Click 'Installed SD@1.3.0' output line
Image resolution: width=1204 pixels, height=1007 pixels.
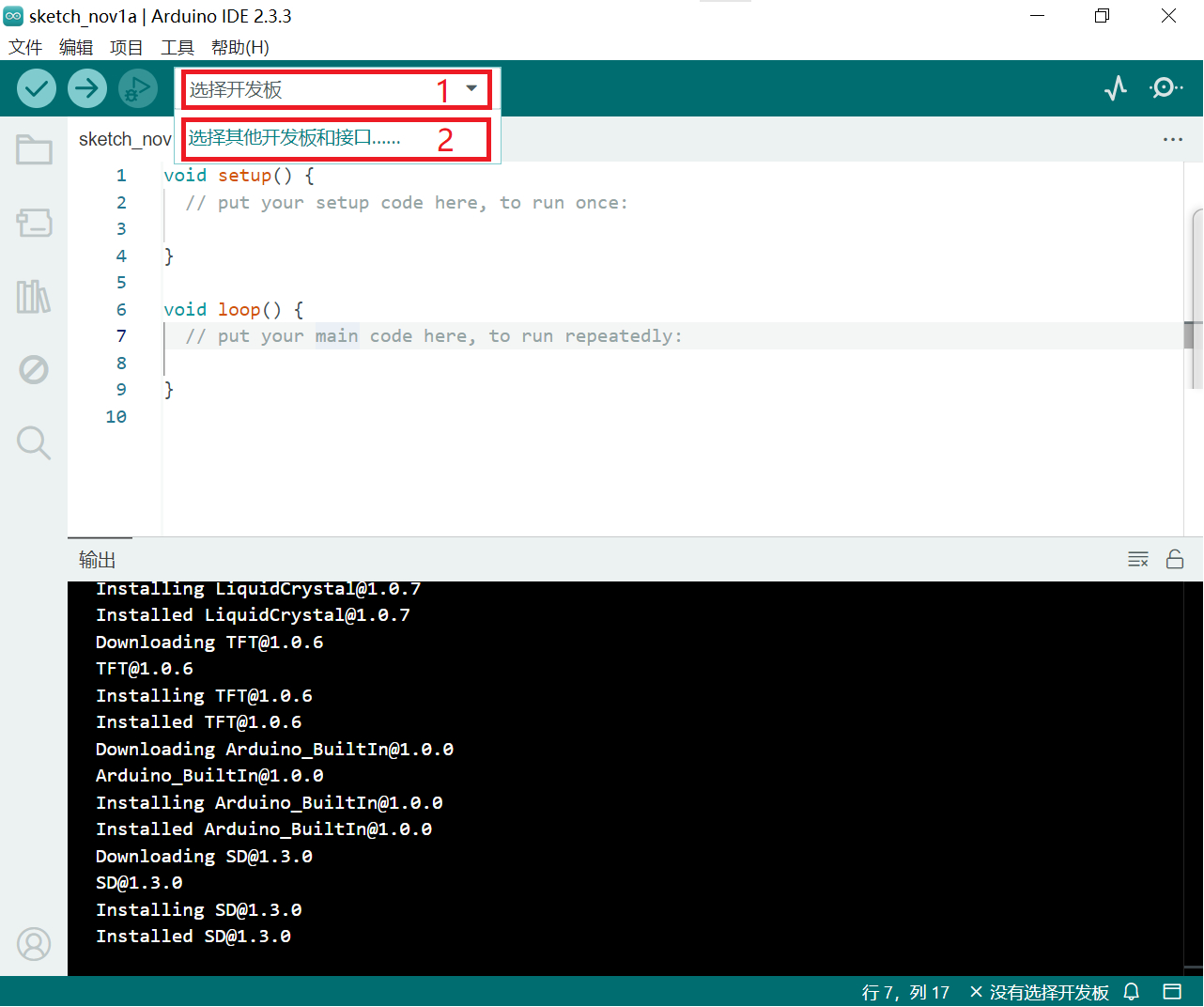193,937
